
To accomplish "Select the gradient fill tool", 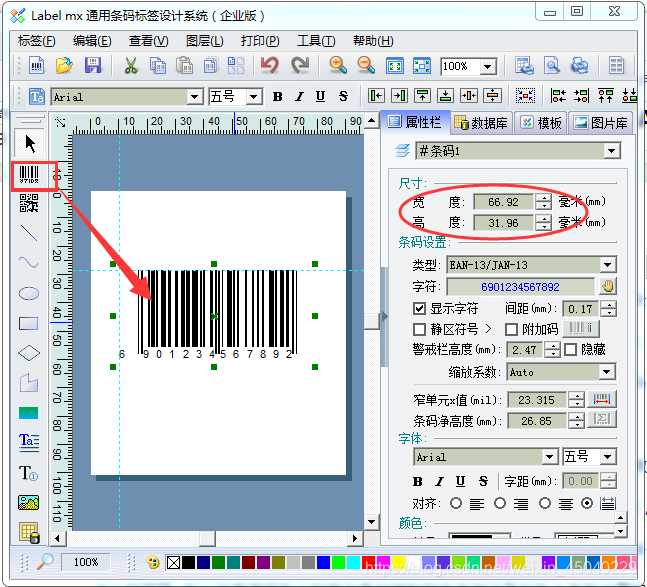I will [29, 413].
